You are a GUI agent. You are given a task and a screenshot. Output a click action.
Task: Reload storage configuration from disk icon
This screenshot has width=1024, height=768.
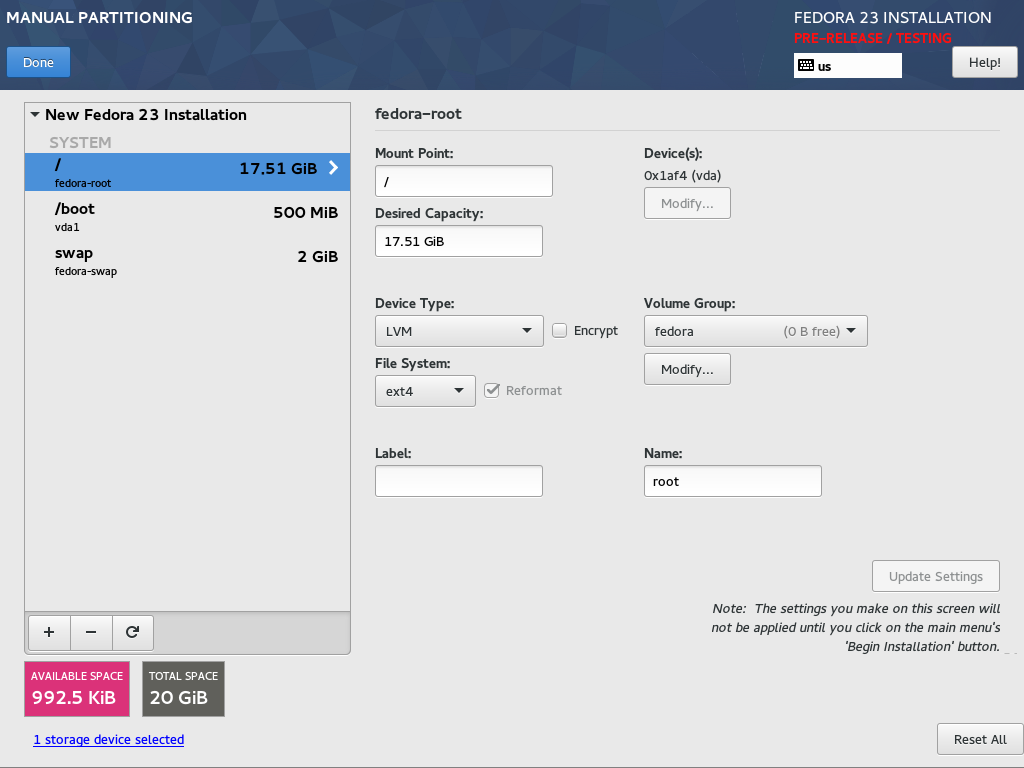[133, 632]
